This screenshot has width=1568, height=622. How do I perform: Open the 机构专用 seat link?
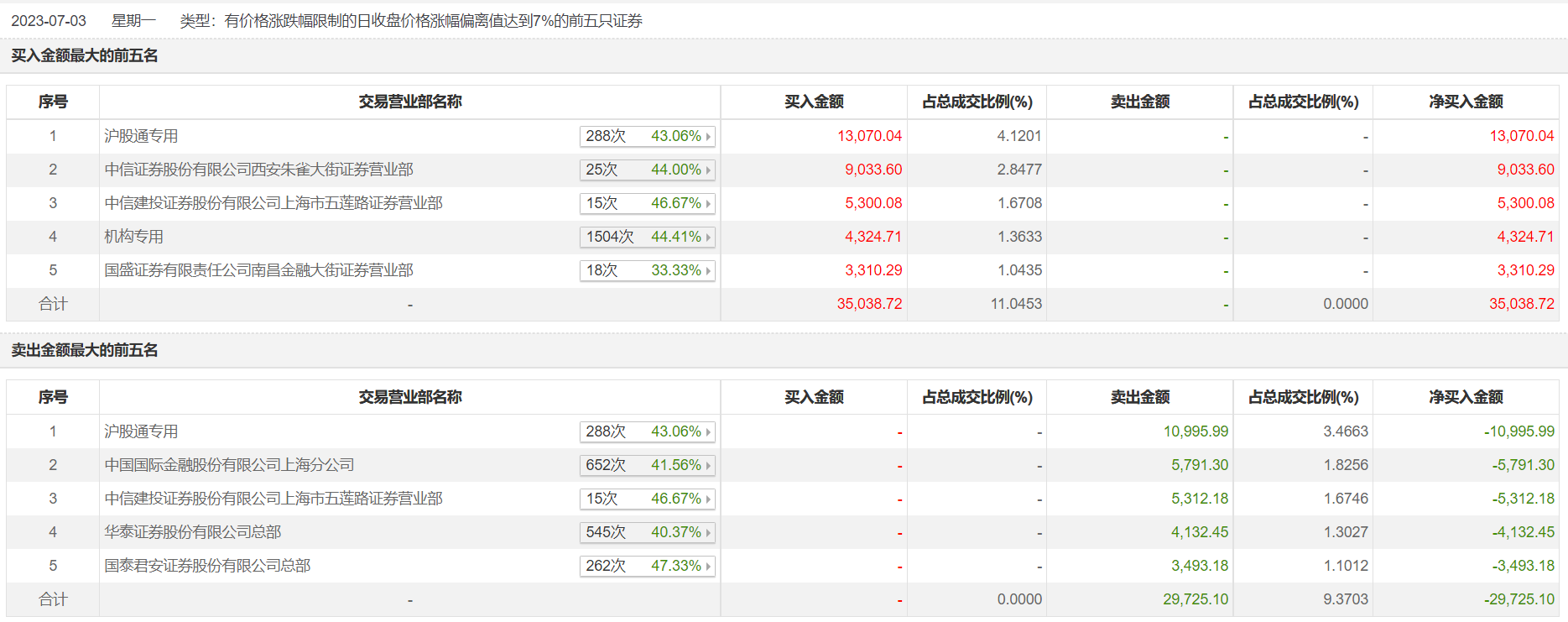[133, 237]
